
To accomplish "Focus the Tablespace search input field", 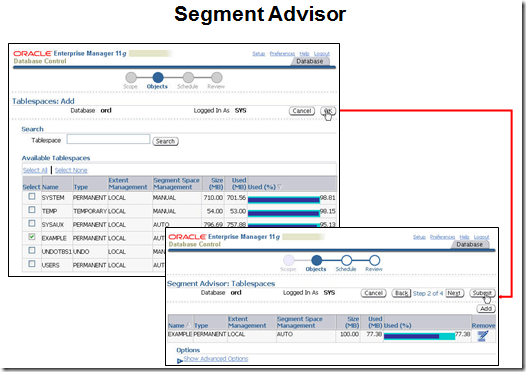I will (108, 139).
